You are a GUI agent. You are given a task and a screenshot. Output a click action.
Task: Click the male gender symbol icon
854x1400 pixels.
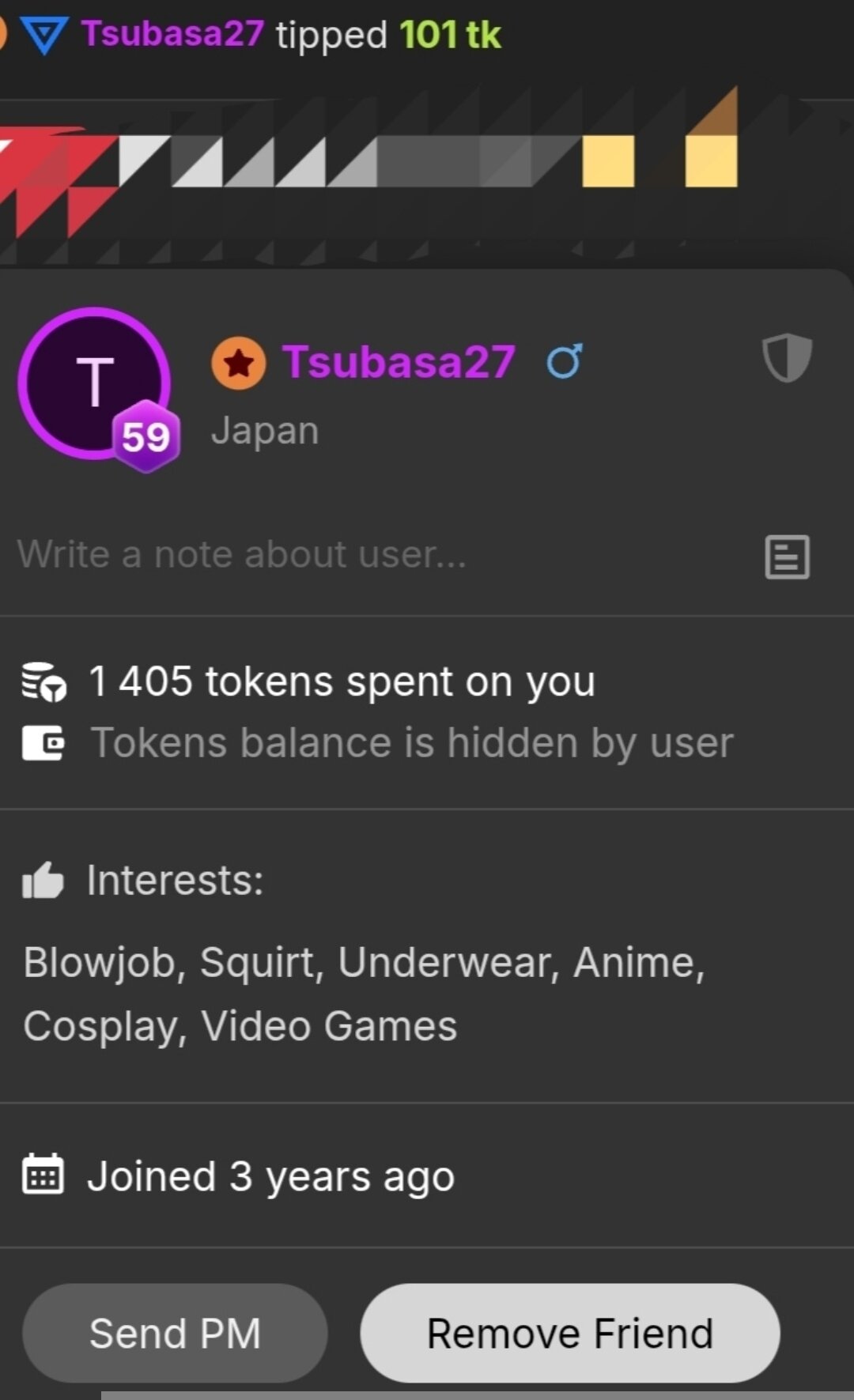[x=565, y=361]
